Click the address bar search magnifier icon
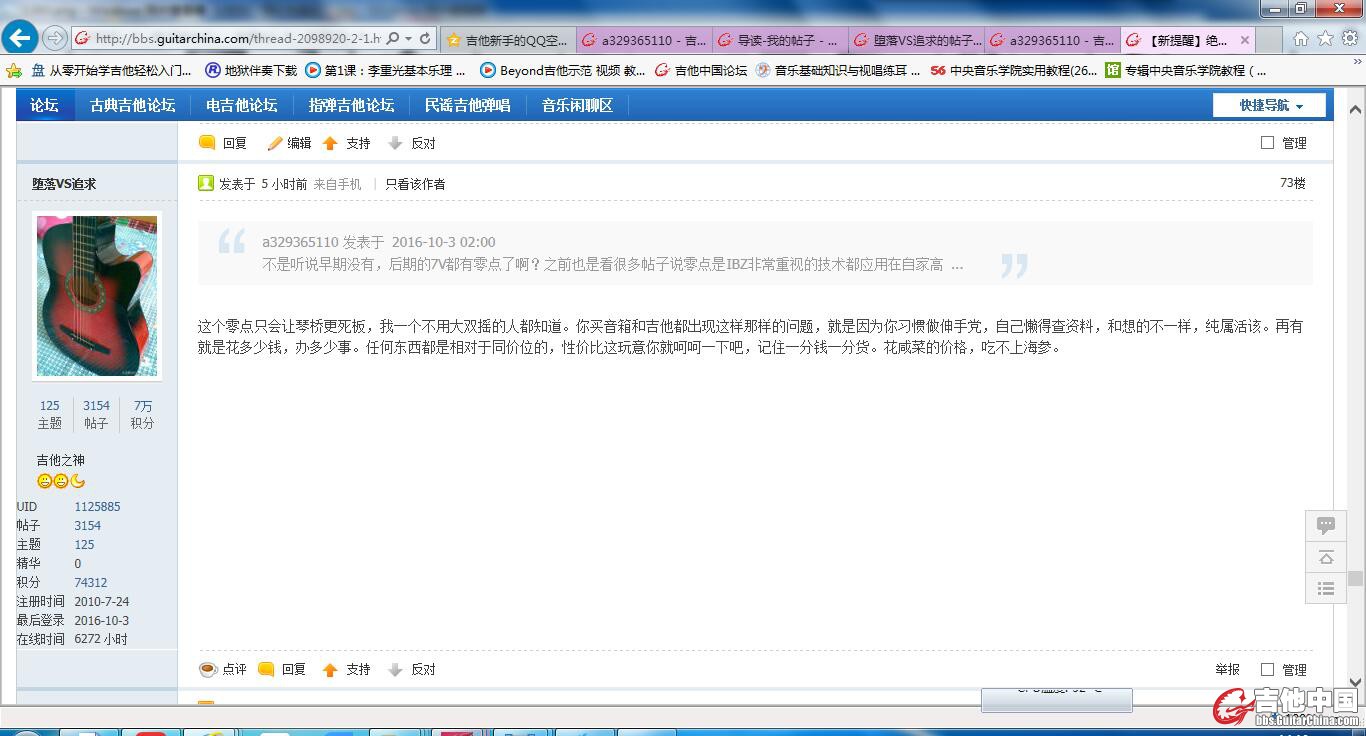The image size is (1366, 736). [x=393, y=38]
